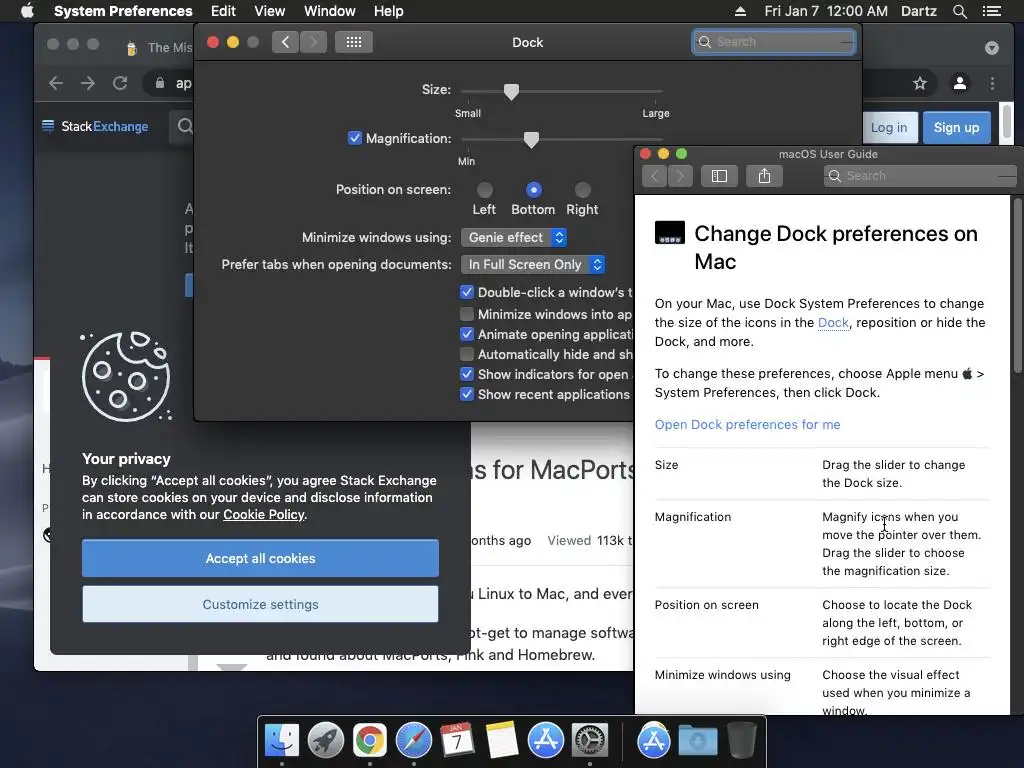Open the View menu
This screenshot has height=768, width=1024.
270,11
